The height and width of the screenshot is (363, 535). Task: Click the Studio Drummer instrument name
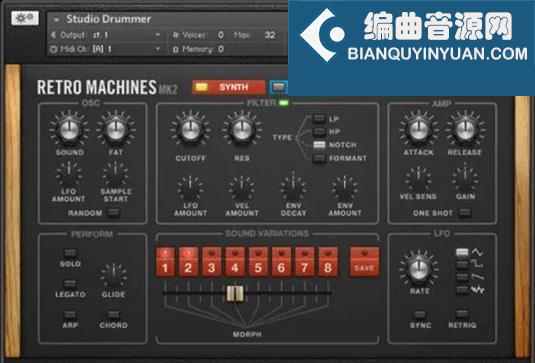pyautogui.click(x=109, y=19)
